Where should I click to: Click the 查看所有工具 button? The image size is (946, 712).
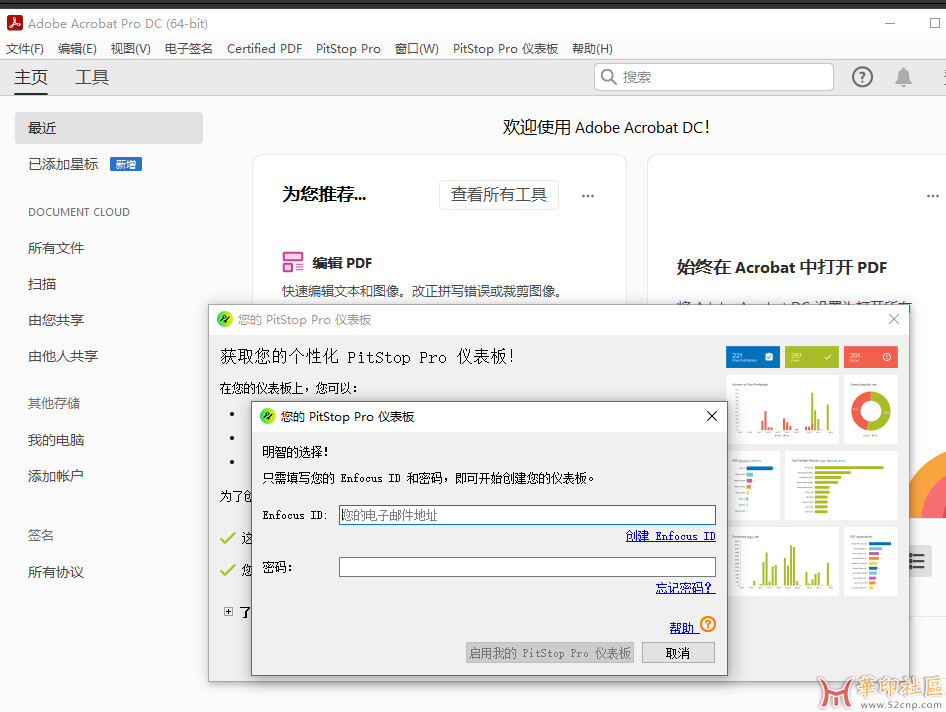point(498,195)
